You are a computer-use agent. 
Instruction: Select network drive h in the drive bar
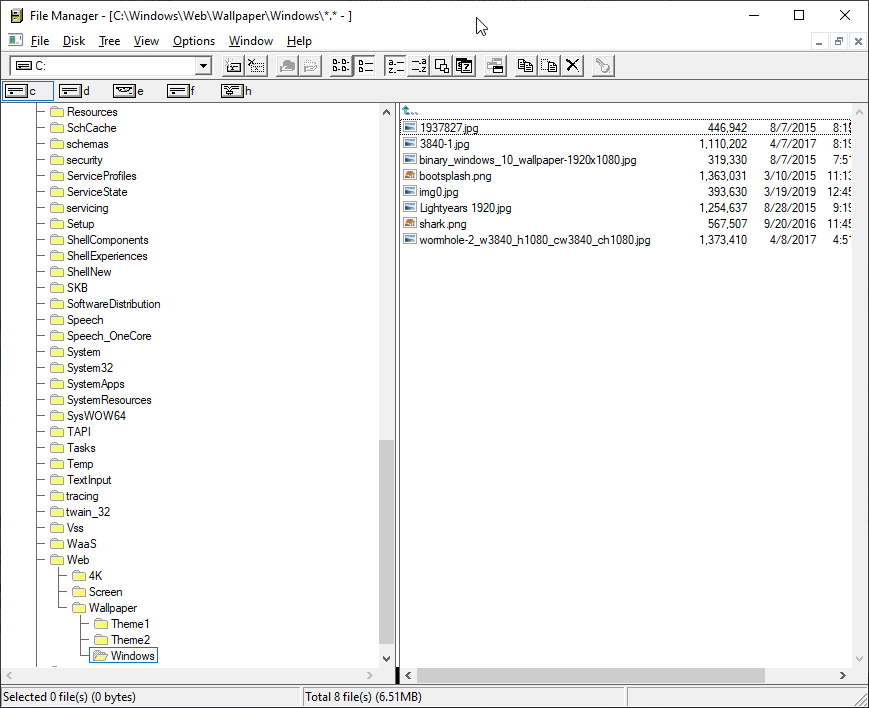coord(236,91)
